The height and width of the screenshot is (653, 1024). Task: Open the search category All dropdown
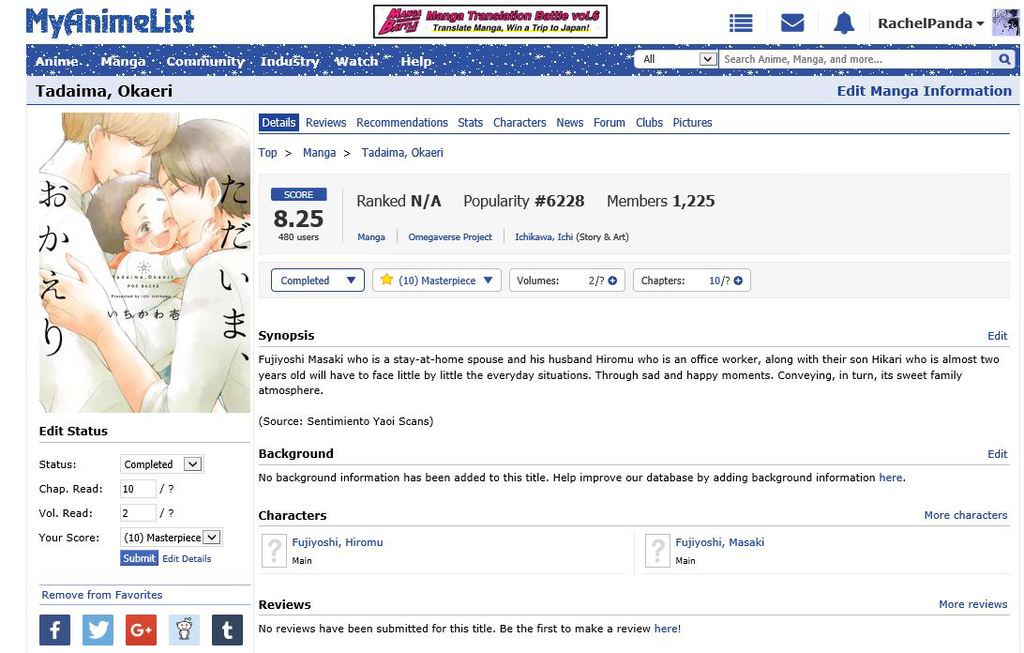678,60
